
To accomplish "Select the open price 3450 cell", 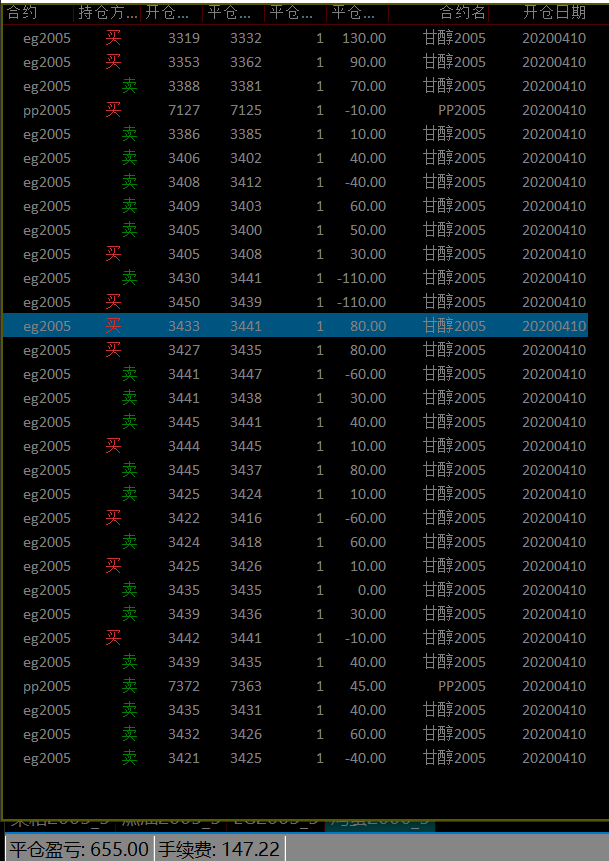I will (184, 302).
